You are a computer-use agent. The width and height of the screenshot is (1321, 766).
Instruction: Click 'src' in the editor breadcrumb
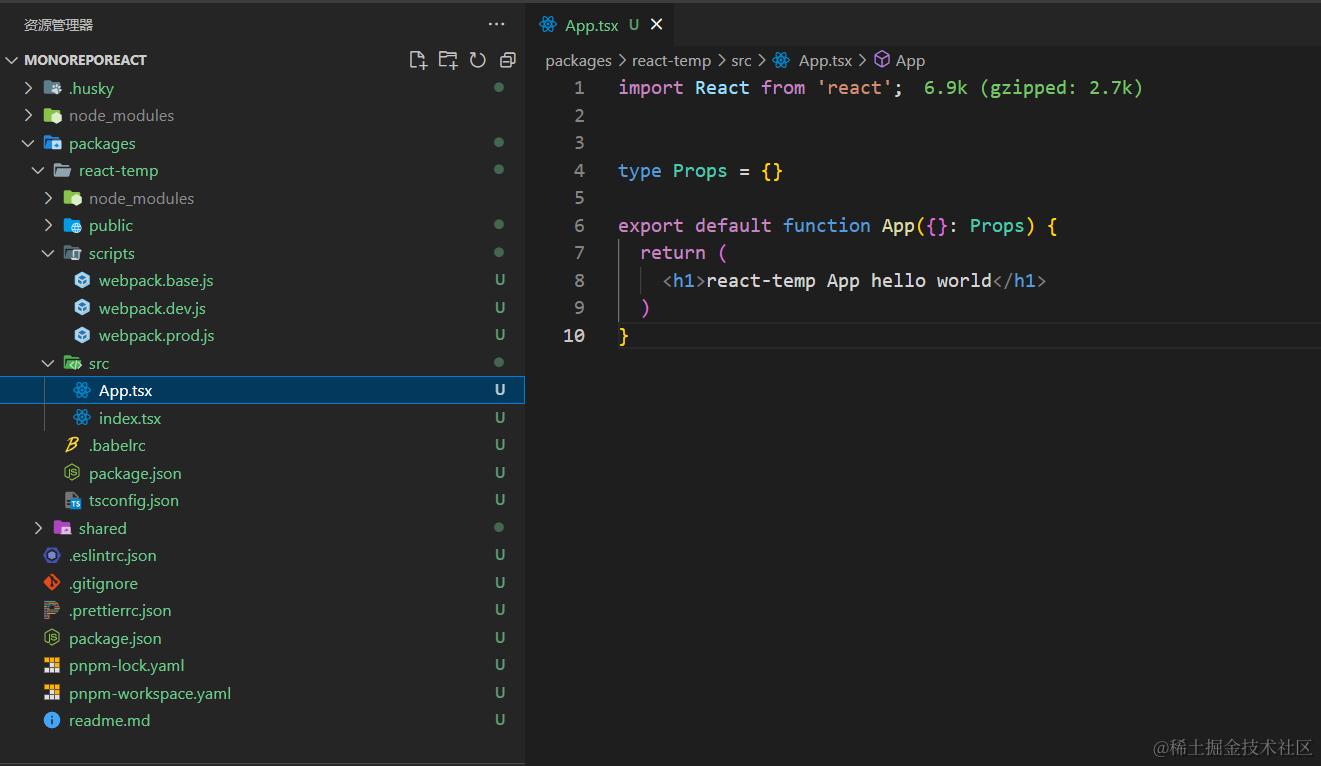point(741,61)
